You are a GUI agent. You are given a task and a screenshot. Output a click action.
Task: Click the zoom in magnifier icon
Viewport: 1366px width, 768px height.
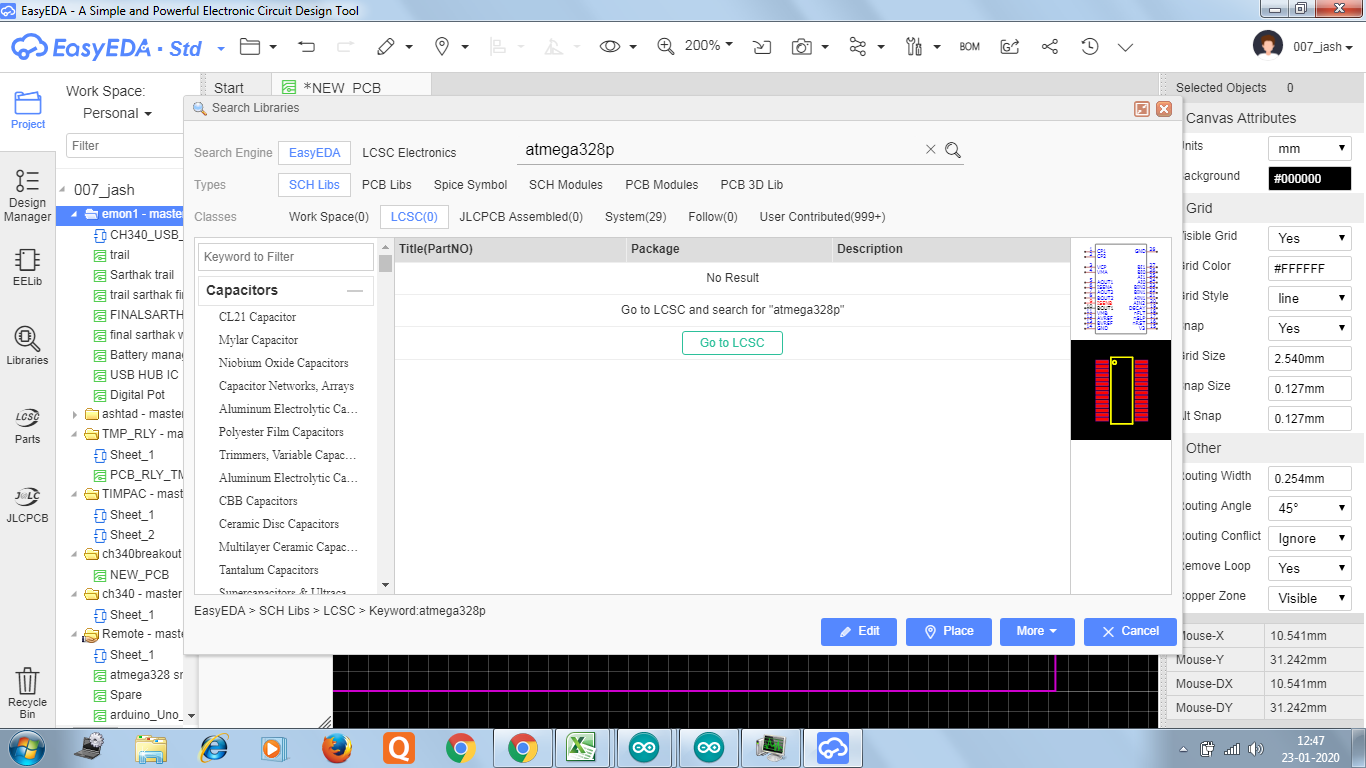click(666, 47)
